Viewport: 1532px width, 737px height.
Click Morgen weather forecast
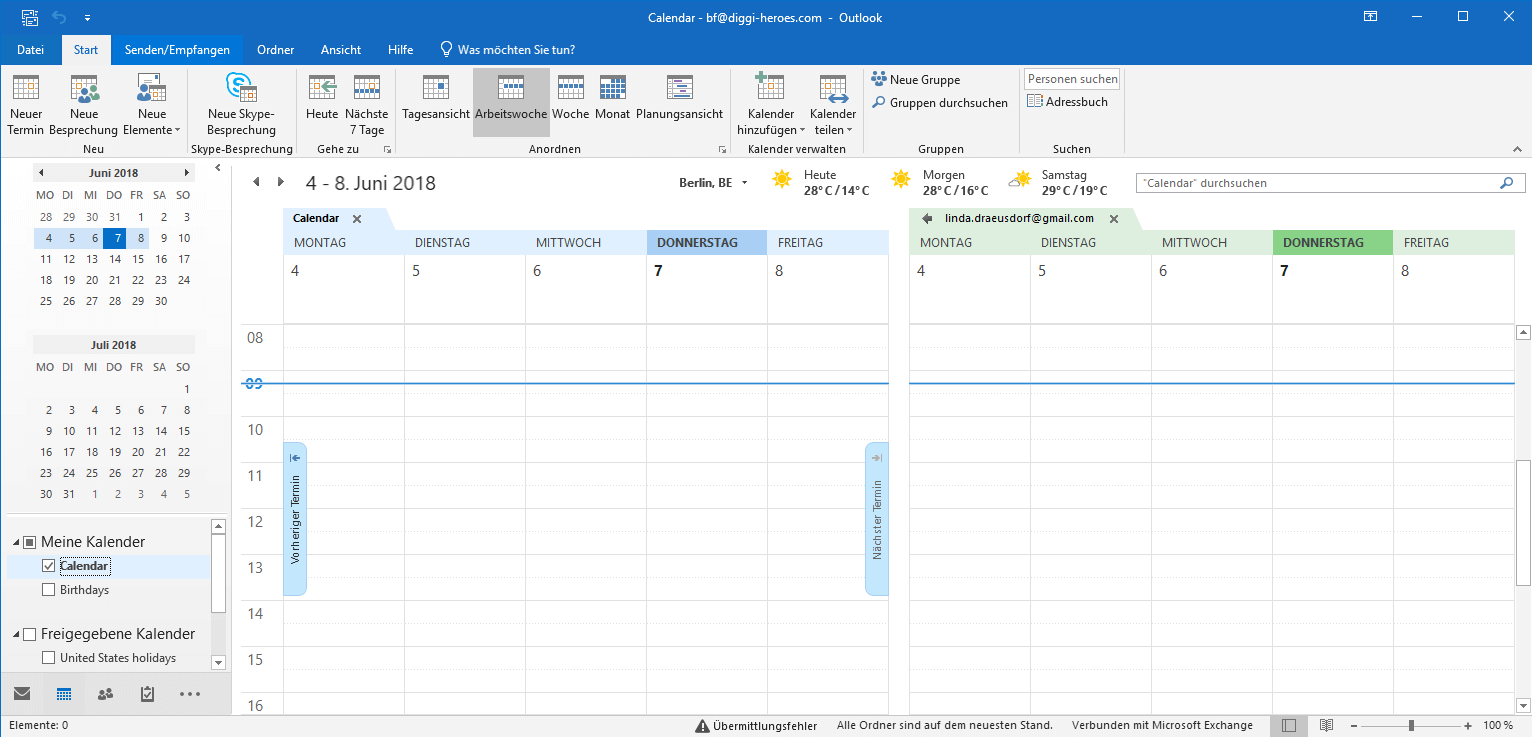pyautogui.click(x=941, y=182)
